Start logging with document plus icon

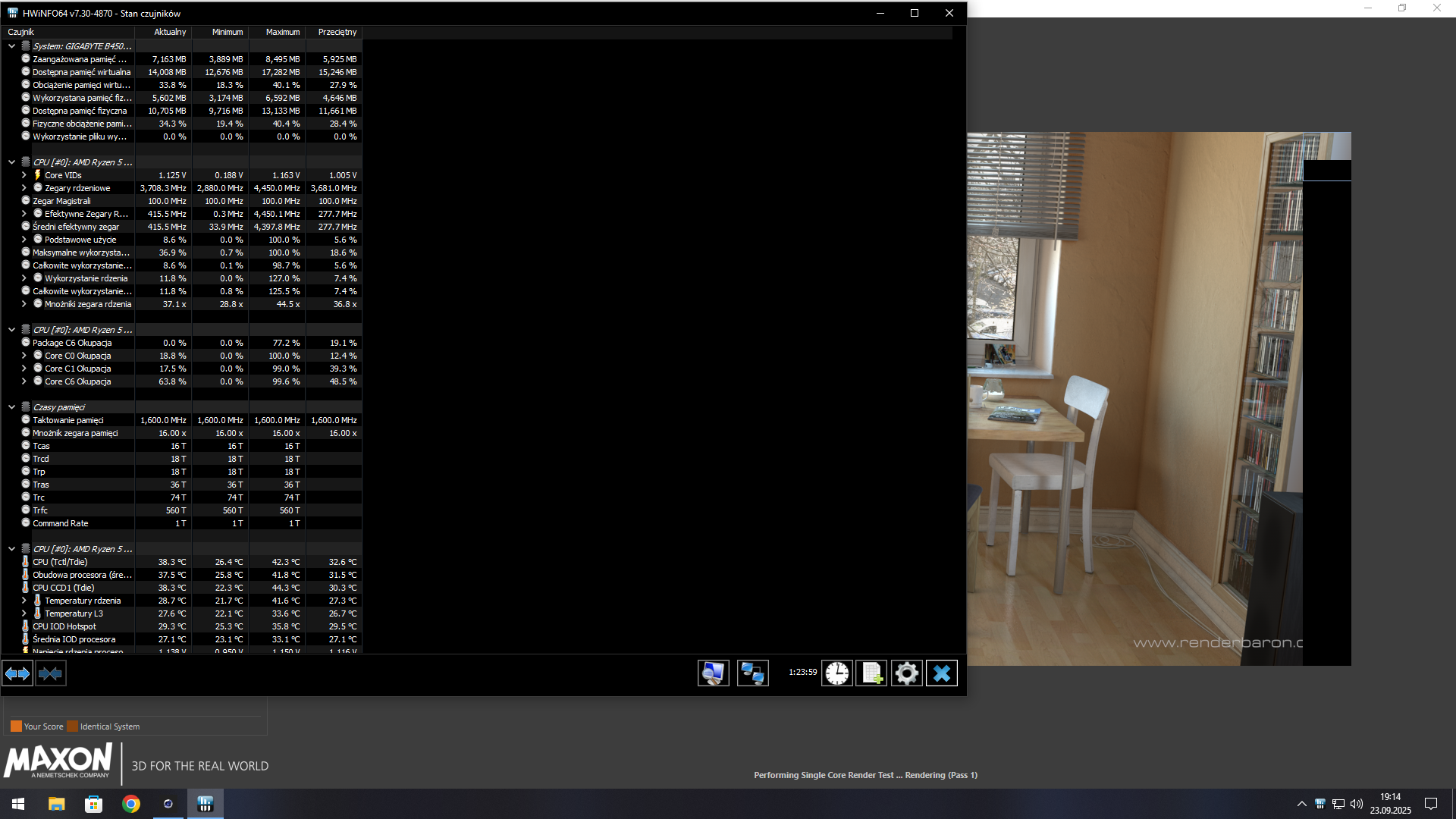871,673
